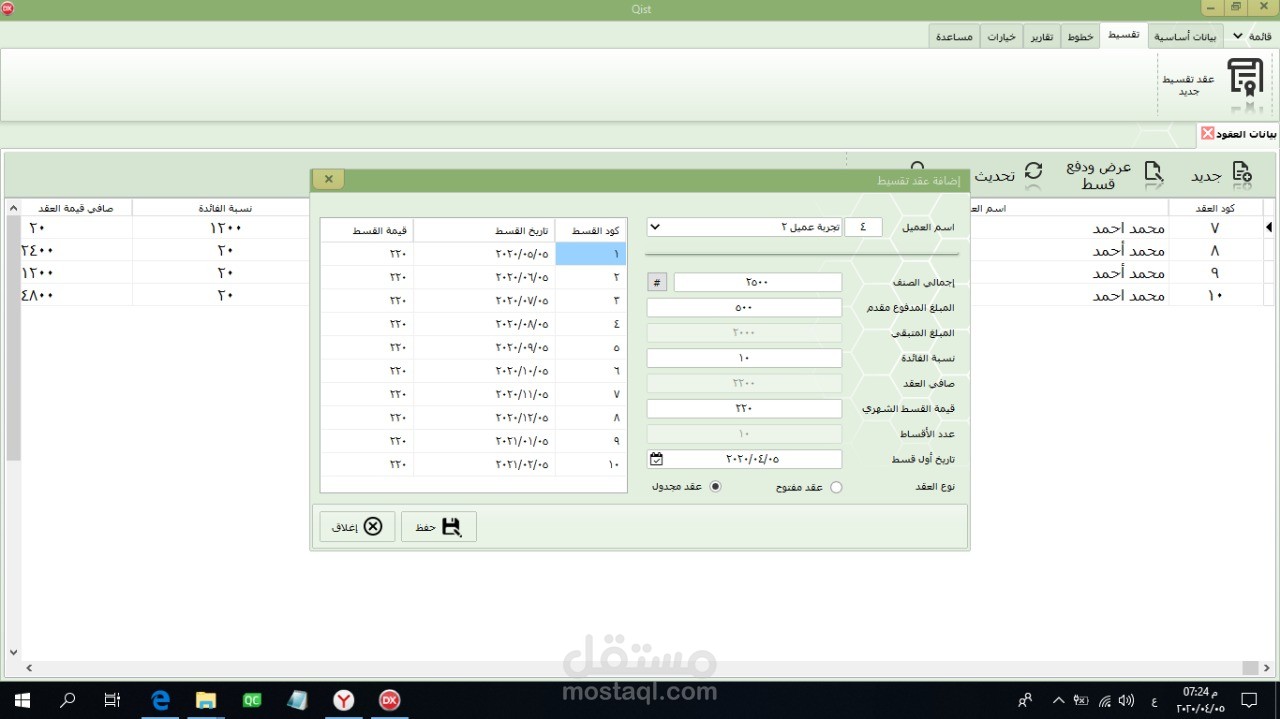This screenshot has width=1280, height=719.
Task: Open the calendar picker for first installment date
Action: pyautogui.click(x=656, y=459)
